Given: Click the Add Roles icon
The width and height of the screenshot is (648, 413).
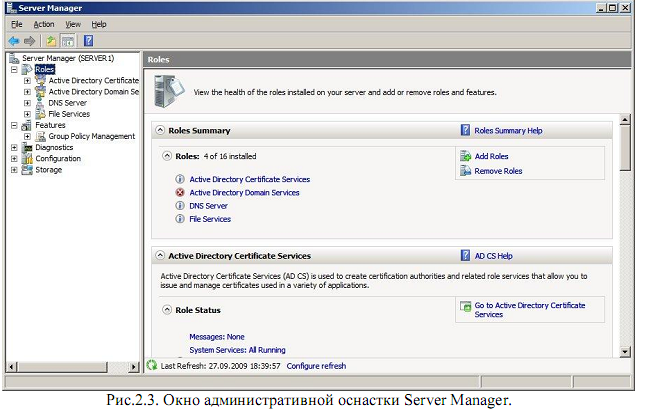Looking at the screenshot, I should point(466,156).
